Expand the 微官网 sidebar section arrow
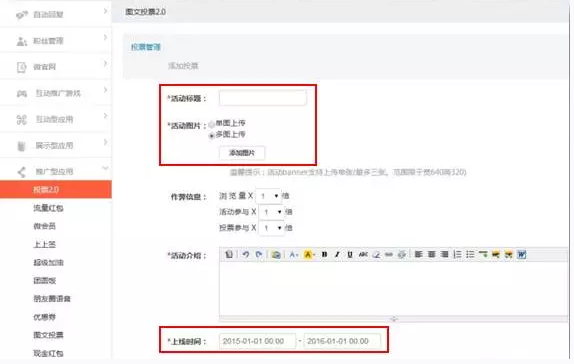Viewport: 574px width, 364px height. click(x=105, y=64)
